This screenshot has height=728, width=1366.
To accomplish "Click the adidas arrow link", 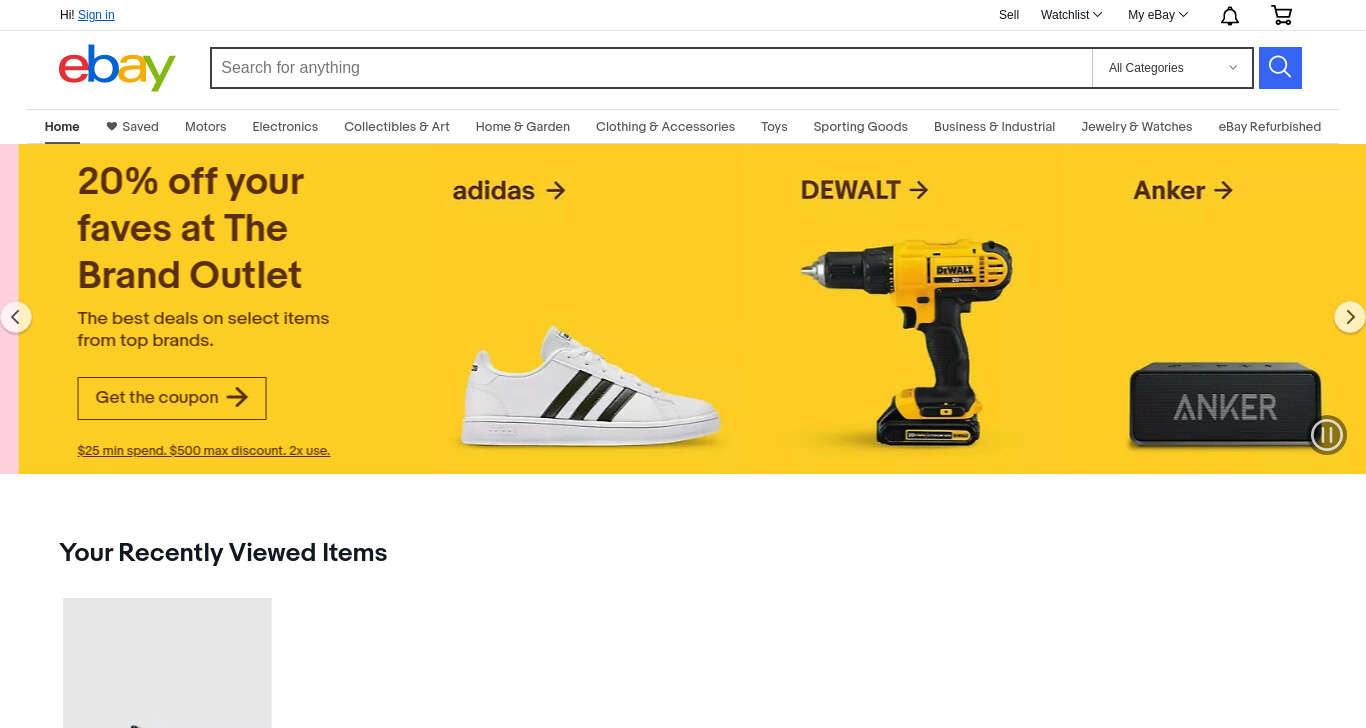I will (x=509, y=190).
